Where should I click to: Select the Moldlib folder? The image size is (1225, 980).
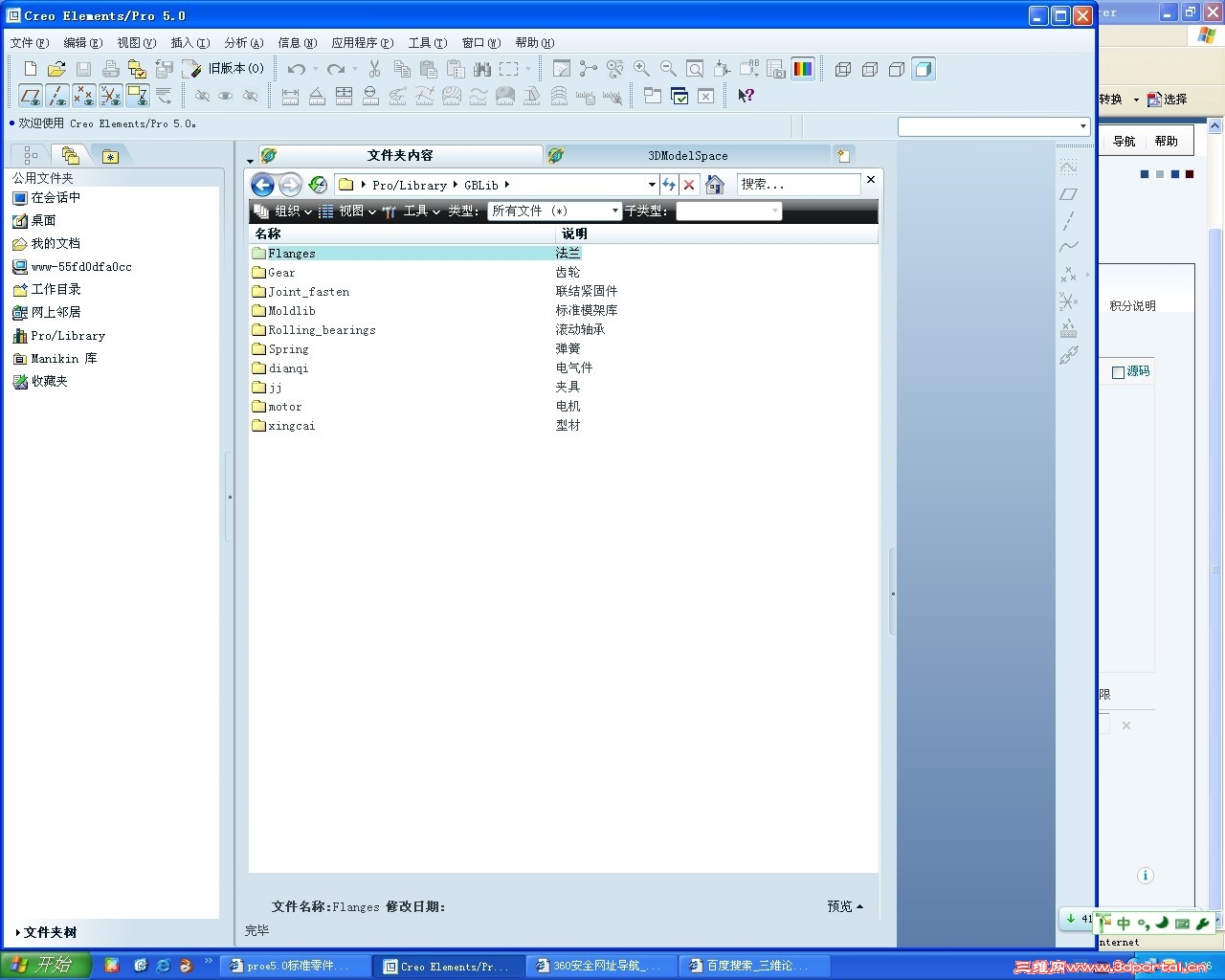click(x=284, y=311)
